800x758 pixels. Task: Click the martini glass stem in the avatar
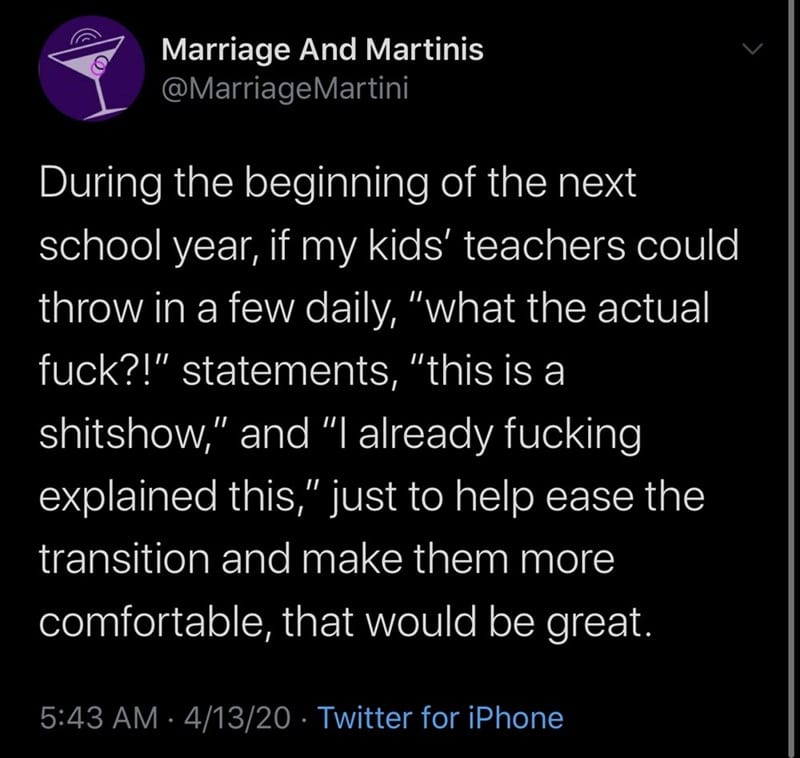click(x=102, y=93)
